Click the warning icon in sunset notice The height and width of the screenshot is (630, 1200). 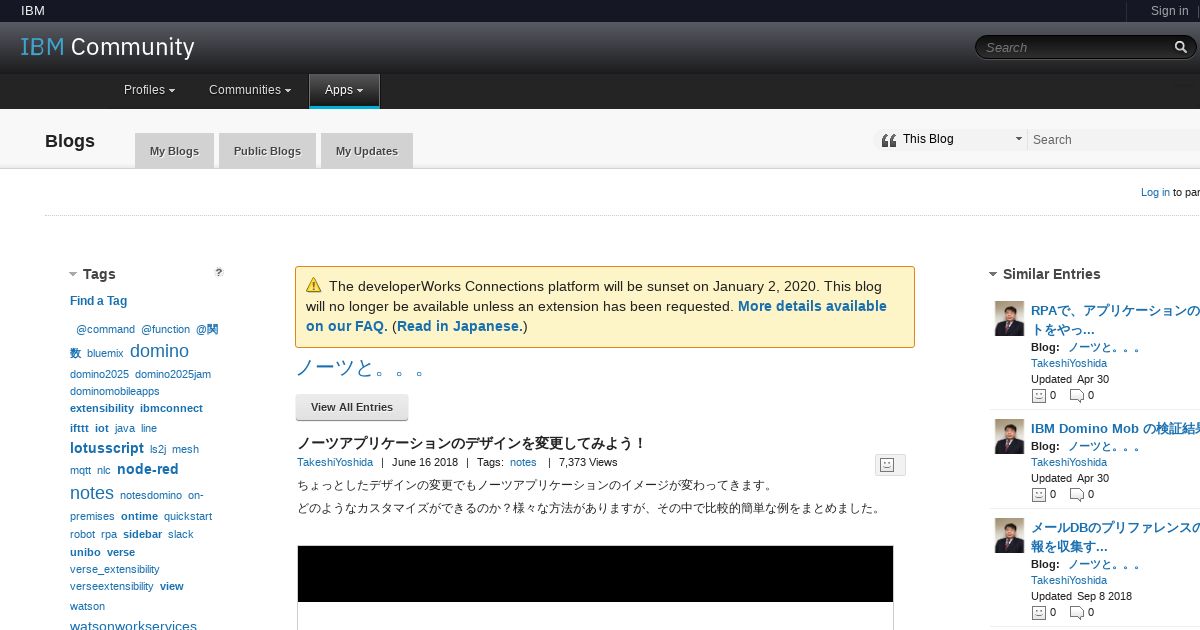[314, 285]
